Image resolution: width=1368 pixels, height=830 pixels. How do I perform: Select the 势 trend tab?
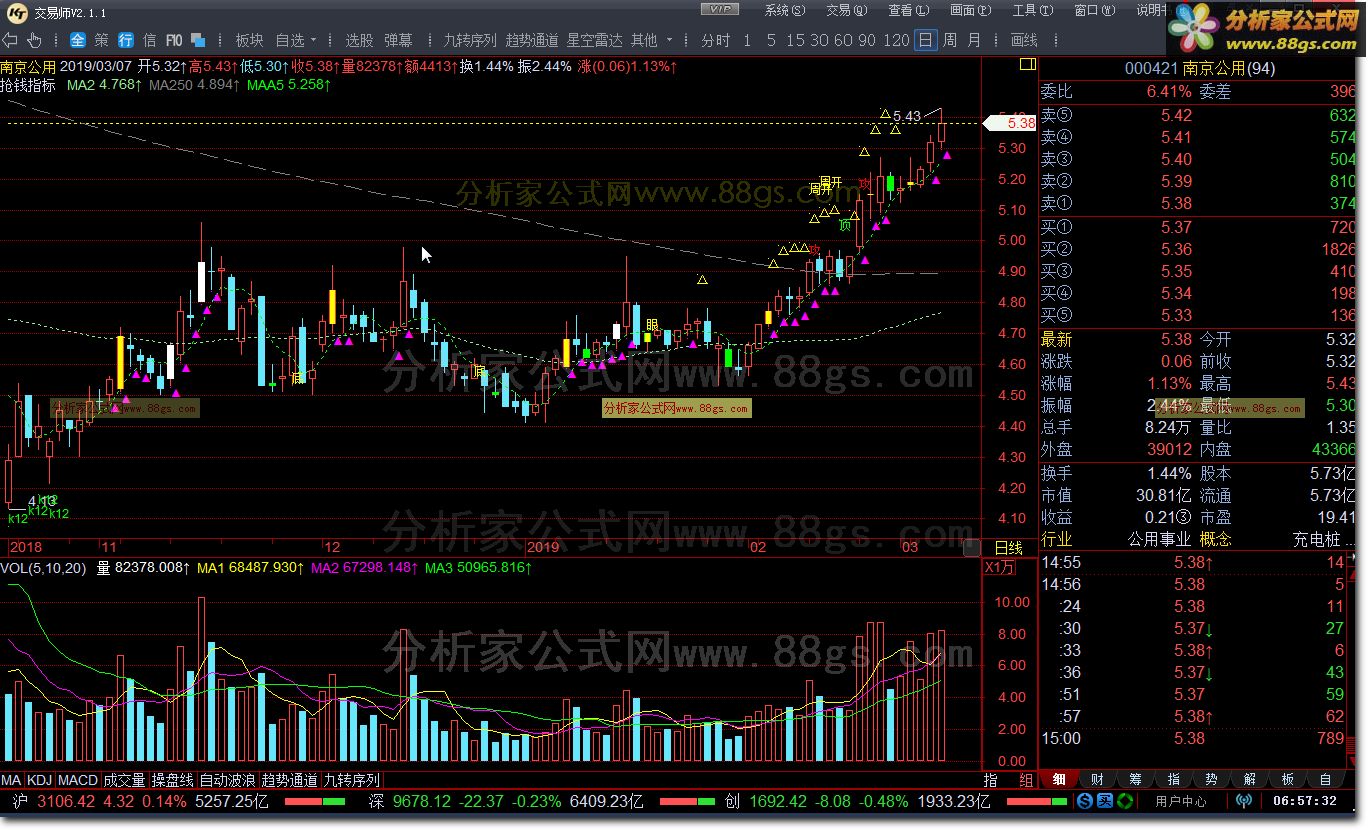1211,780
